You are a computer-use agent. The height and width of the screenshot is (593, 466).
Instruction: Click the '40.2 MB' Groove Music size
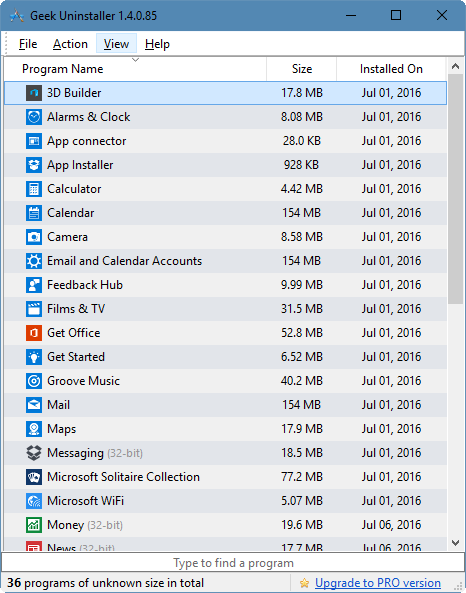coord(301,381)
